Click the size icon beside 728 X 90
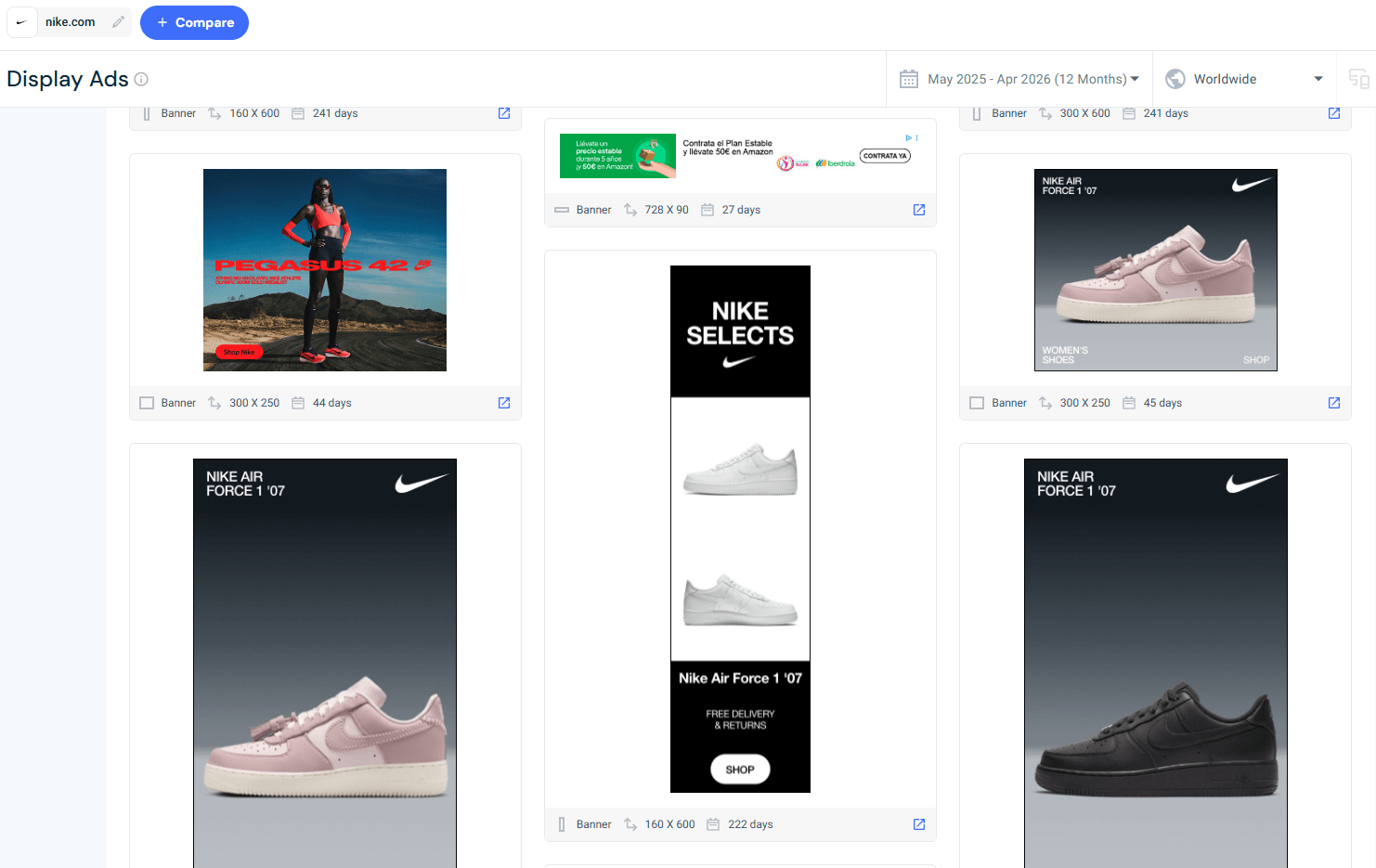The height and width of the screenshot is (868, 1376). (630, 210)
